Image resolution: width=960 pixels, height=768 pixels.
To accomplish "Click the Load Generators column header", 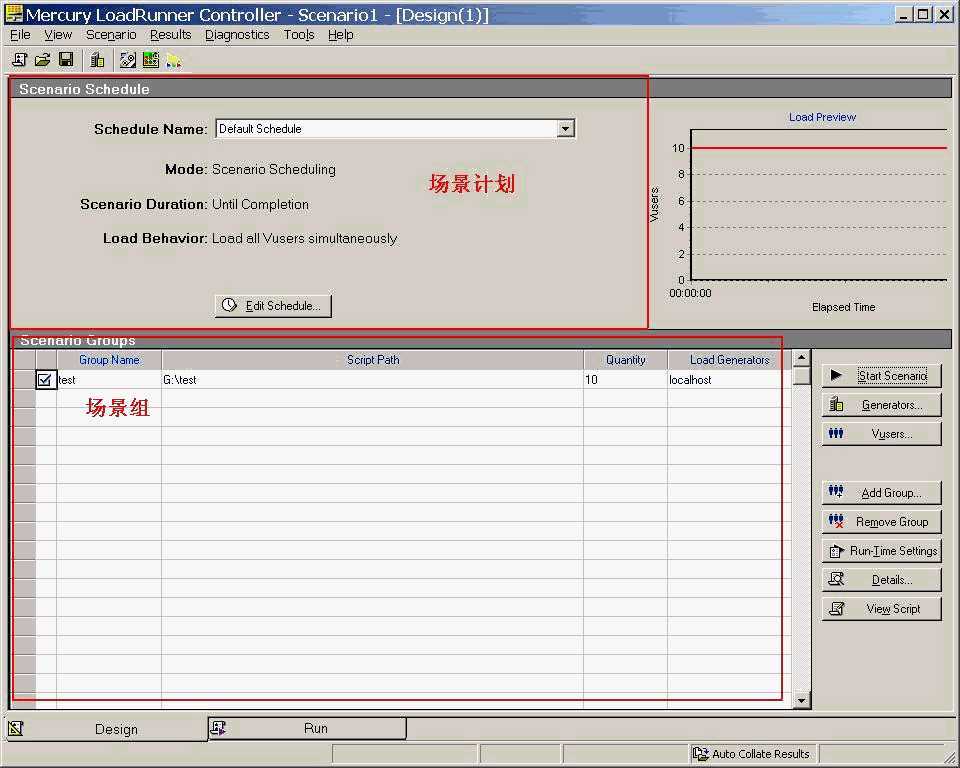I will [x=729, y=360].
